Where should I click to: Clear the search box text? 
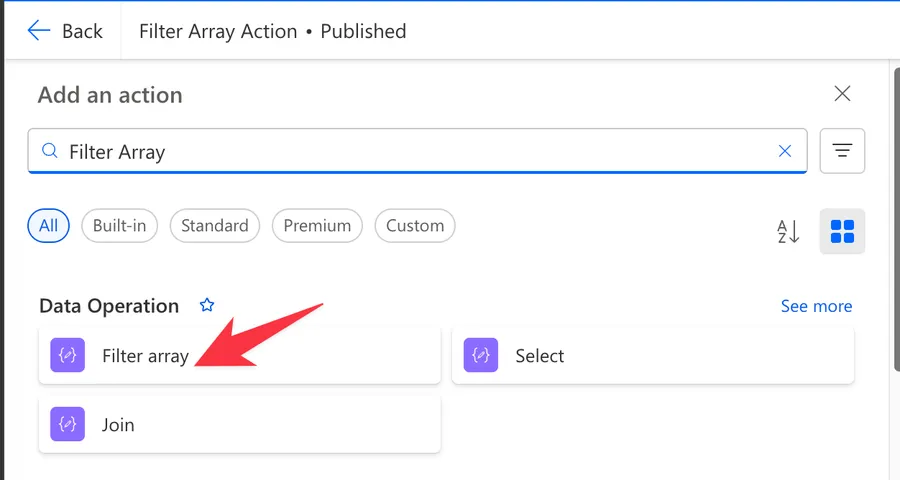point(785,151)
